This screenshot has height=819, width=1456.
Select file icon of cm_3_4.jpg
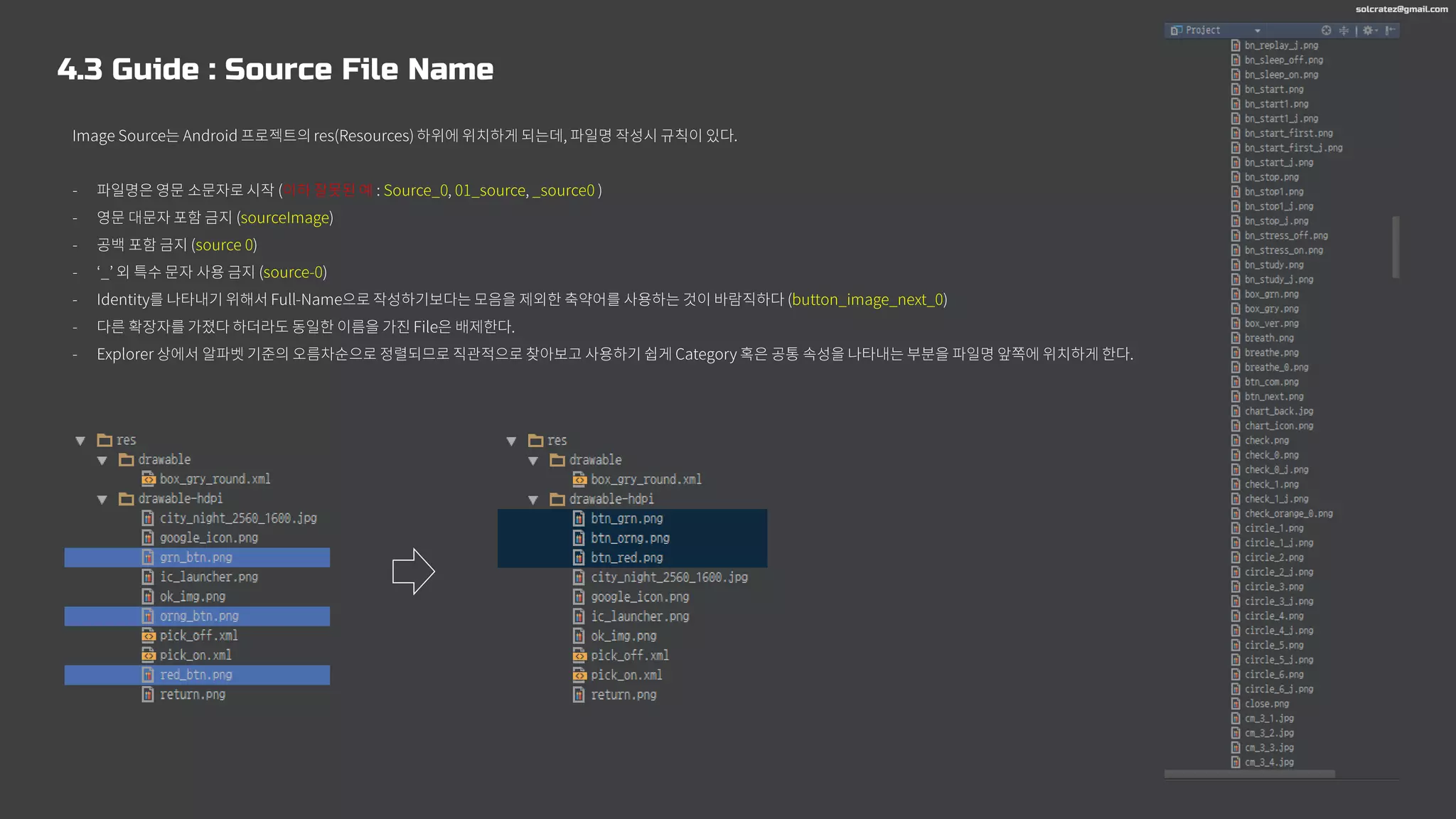click(x=1236, y=762)
